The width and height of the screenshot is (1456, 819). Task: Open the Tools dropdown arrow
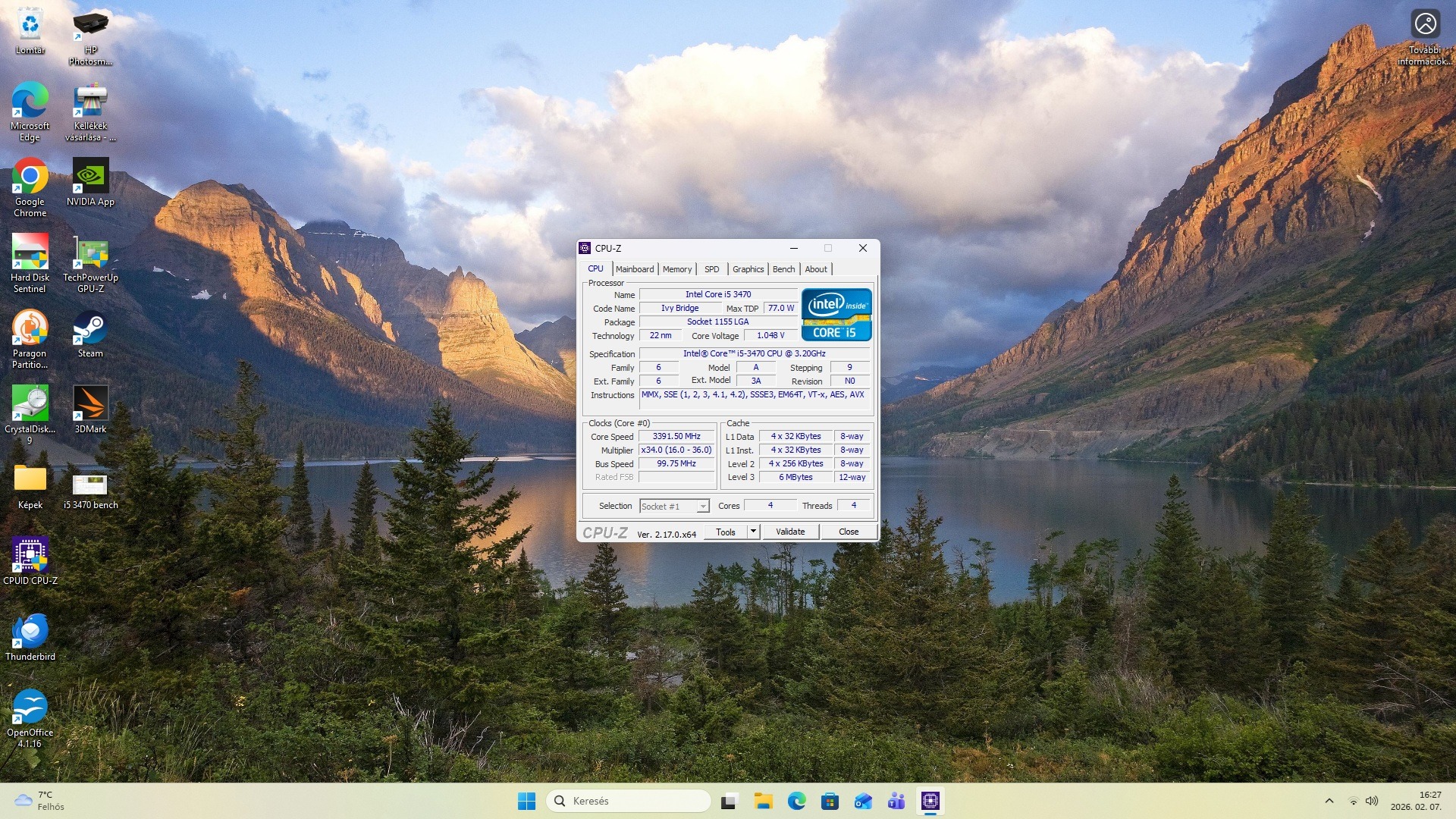tap(753, 532)
